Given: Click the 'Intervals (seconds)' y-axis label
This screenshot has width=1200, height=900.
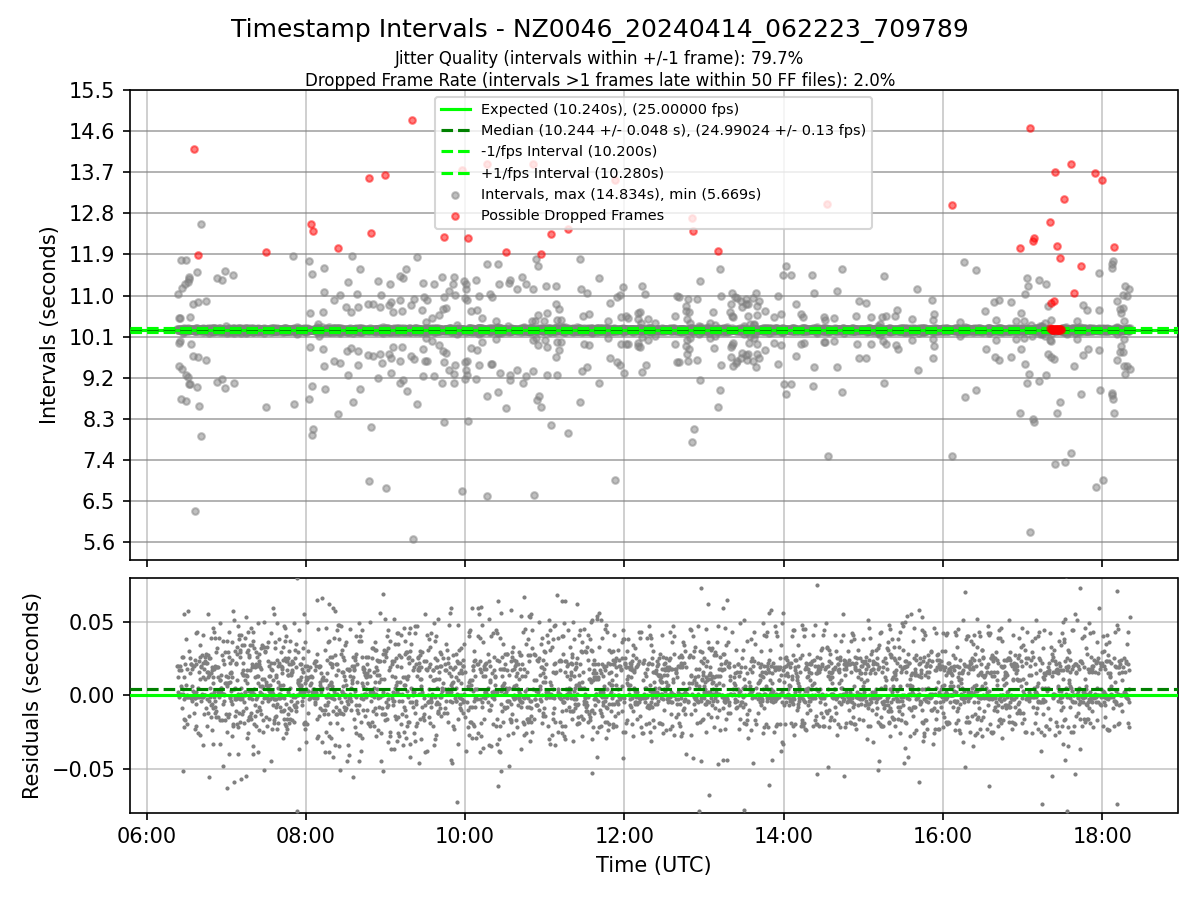Looking at the screenshot, I should pyautogui.click(x=48, y=325).
